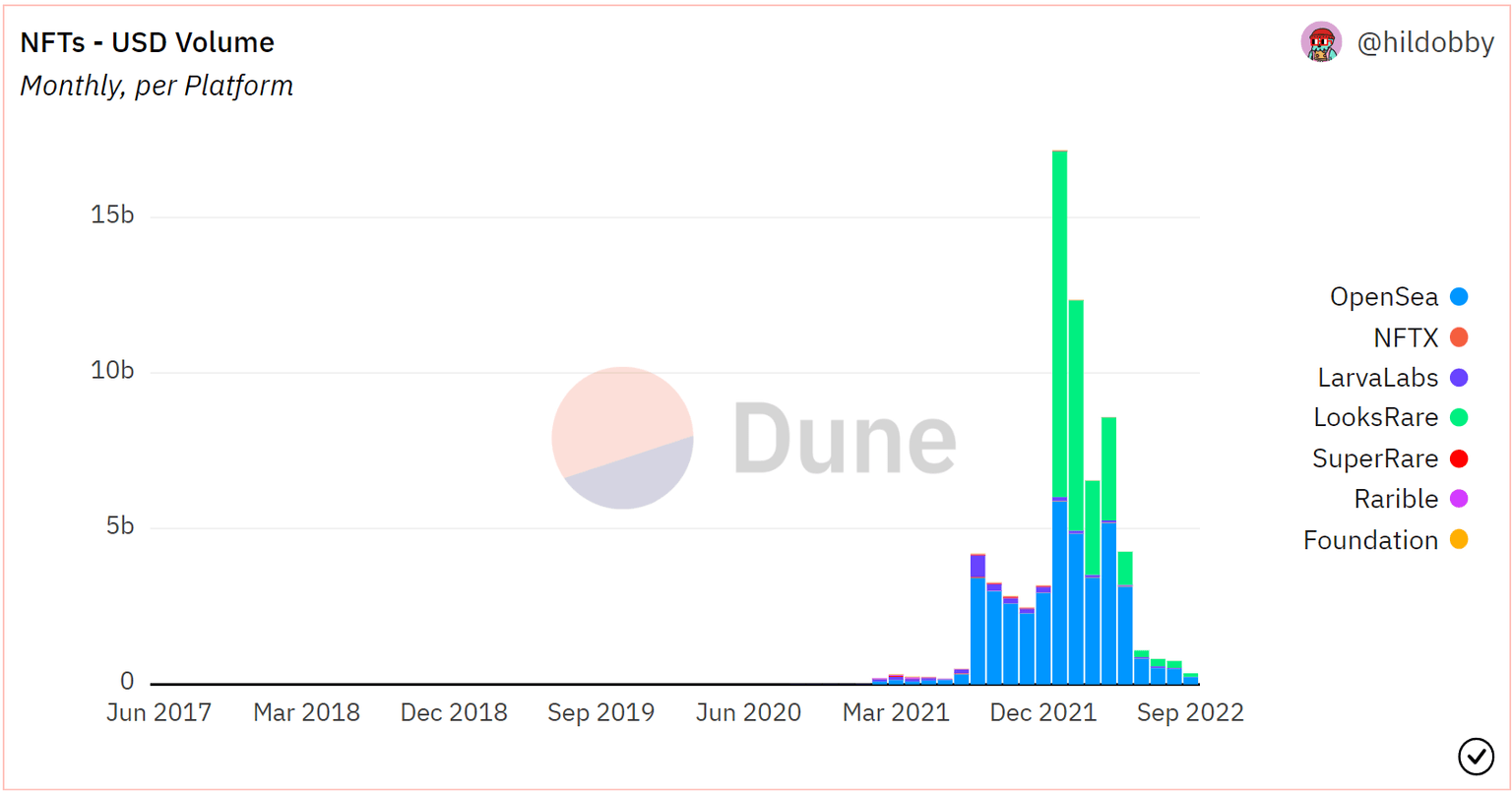The width and height of the screenshot is (1512, 791).
Task: Click the chart title NFTs - USD Volume
Action: (148, 42)
